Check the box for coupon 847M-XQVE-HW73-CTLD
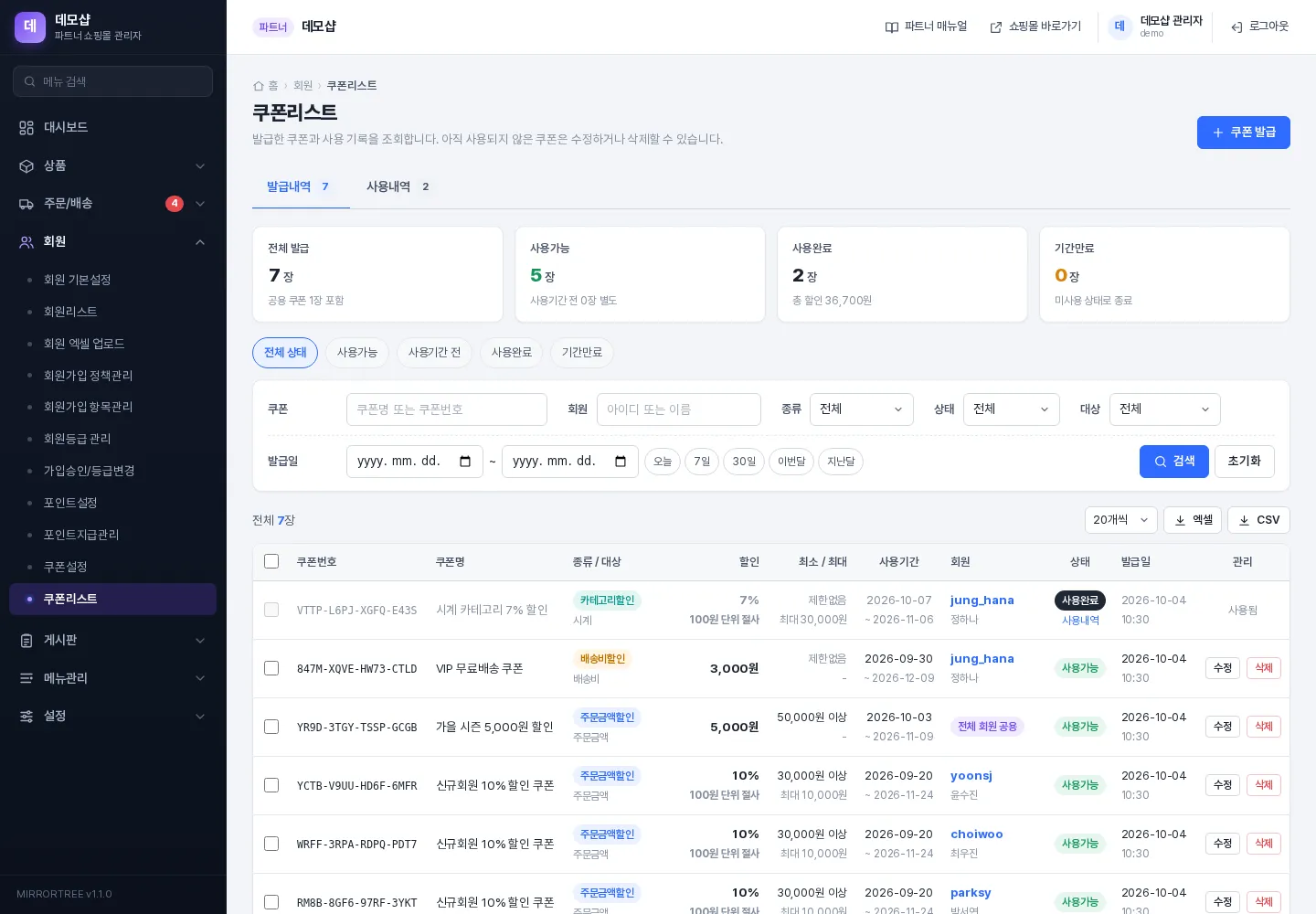1316x914 pixels. 271,668
